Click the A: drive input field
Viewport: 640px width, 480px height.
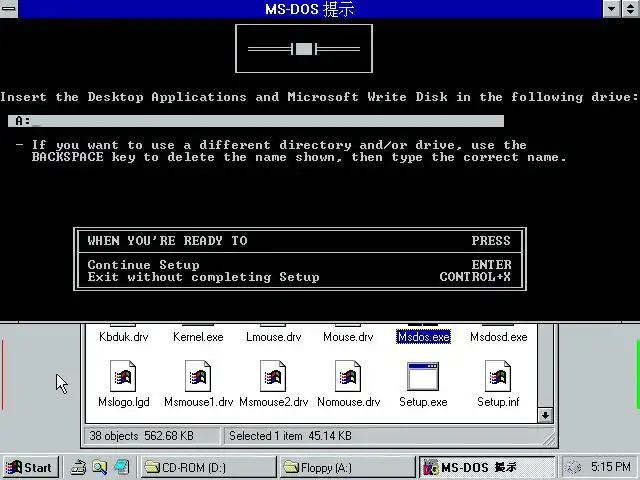(256, 121)
